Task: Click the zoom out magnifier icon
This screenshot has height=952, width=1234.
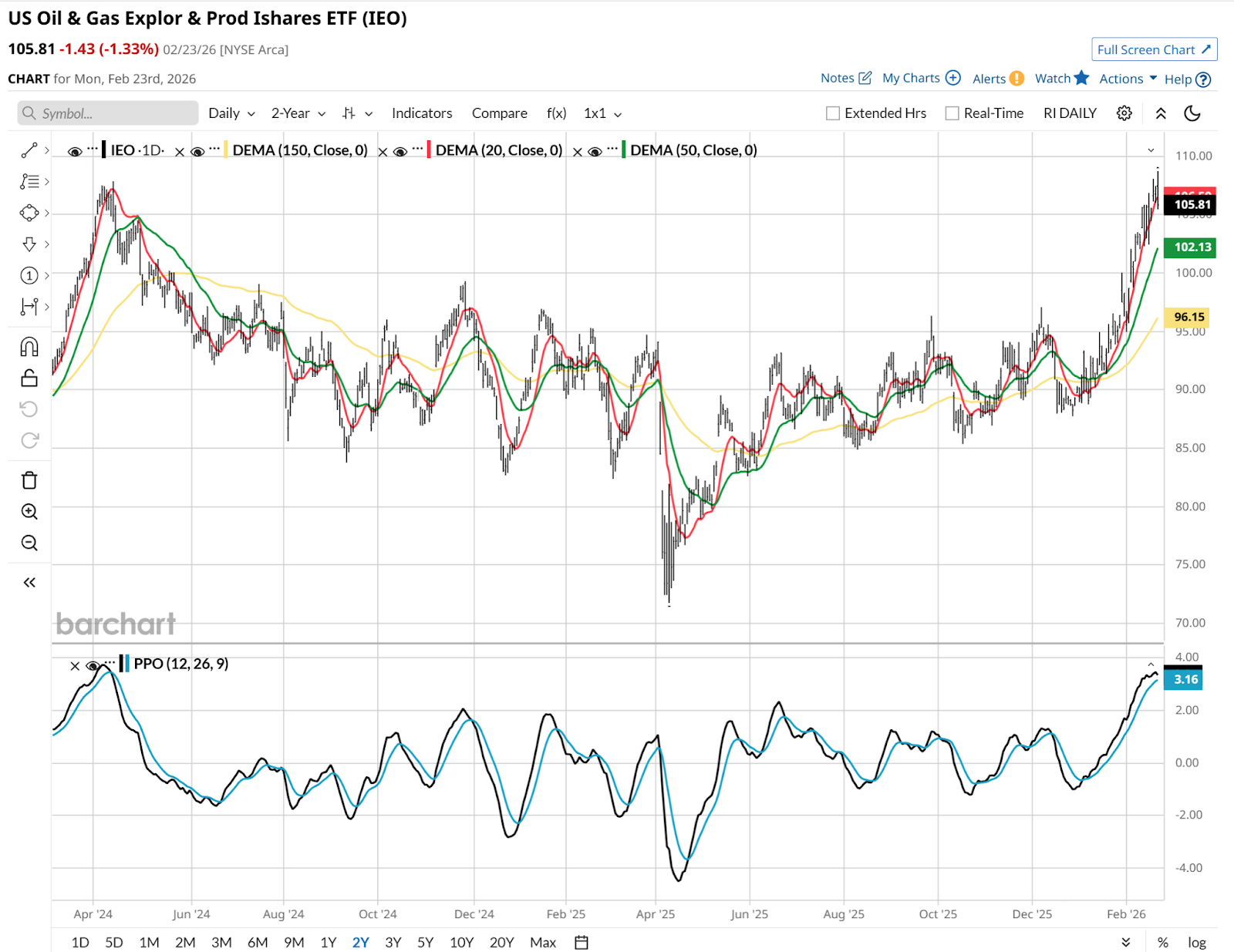Action: coord(29,543)
